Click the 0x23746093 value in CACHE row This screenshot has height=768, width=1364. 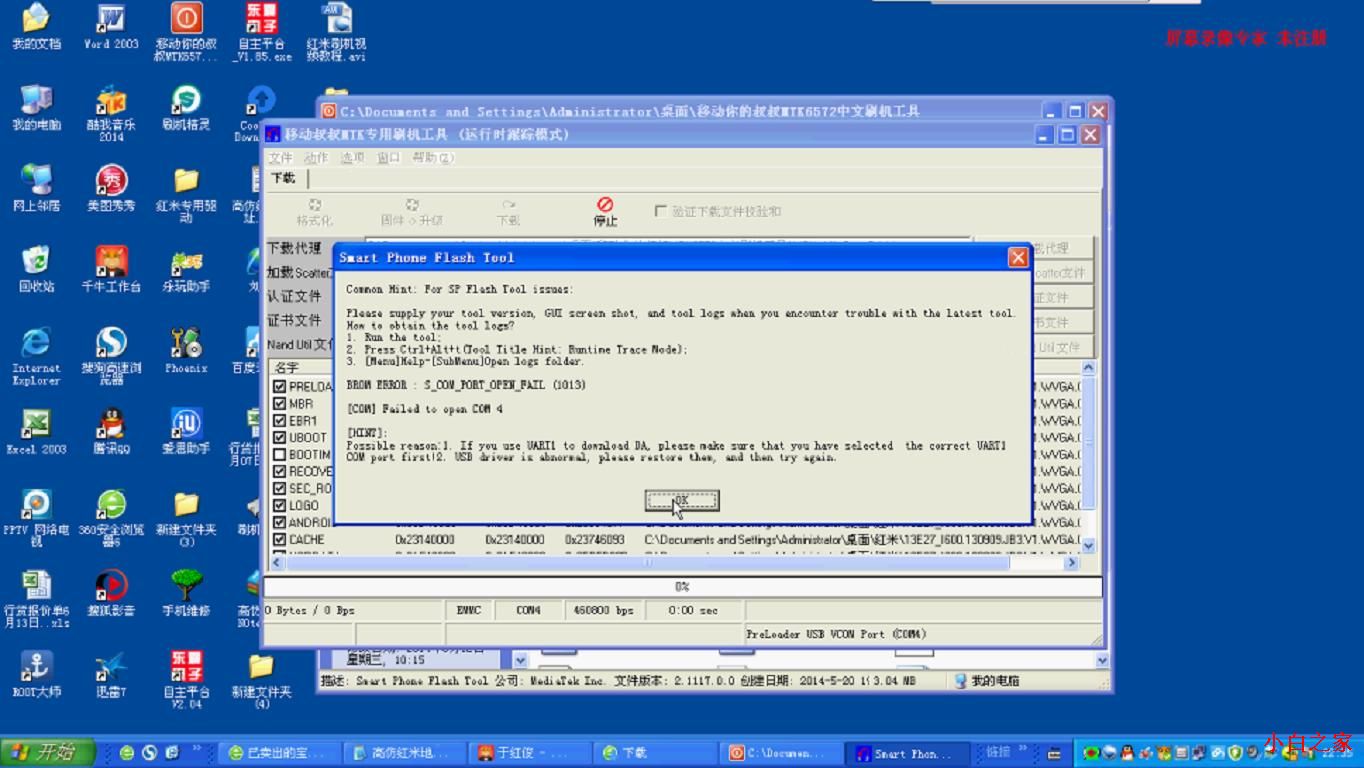click(x=594, y=540)
